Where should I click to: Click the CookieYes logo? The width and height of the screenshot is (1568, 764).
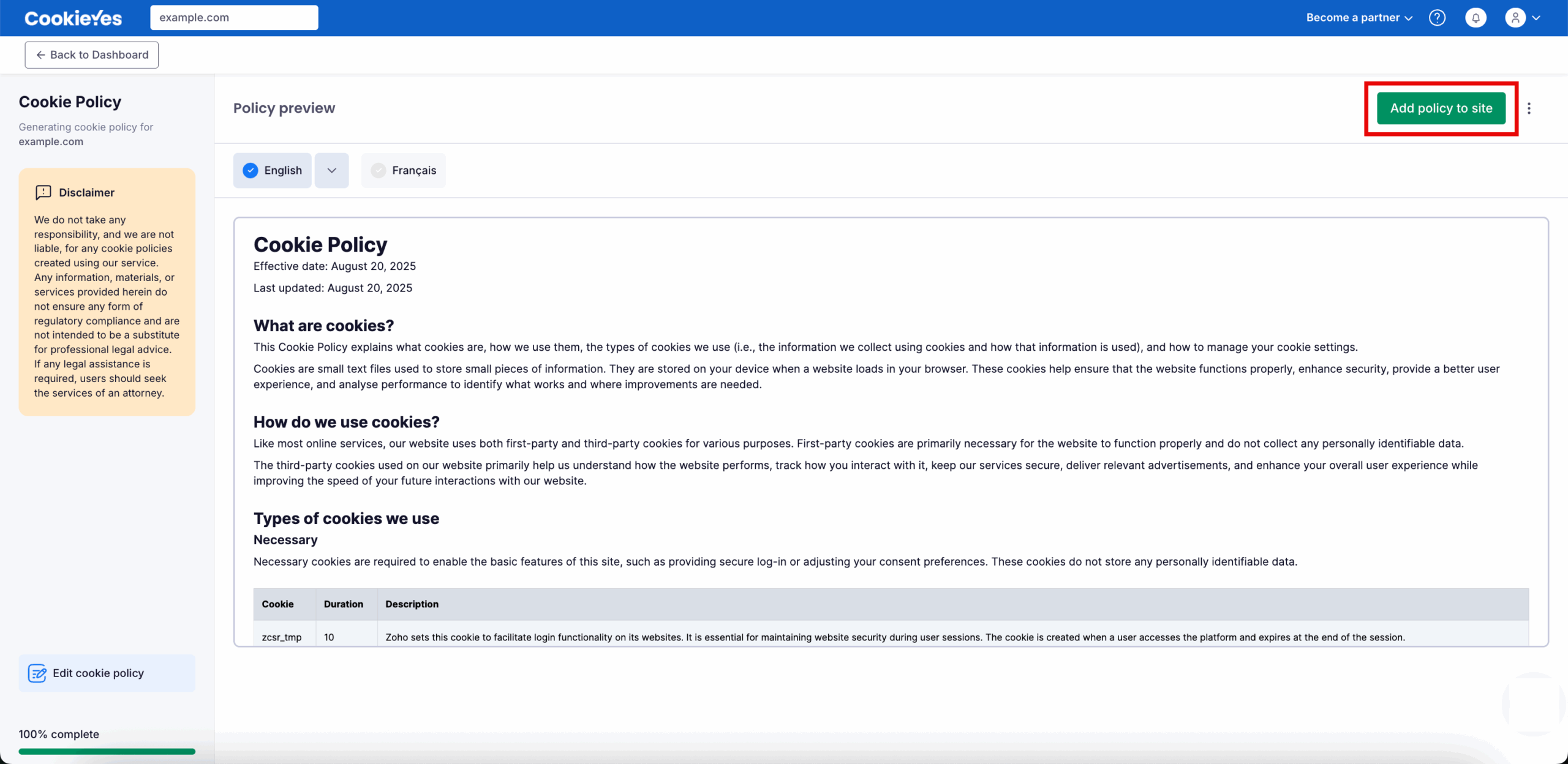pos(72,17)
